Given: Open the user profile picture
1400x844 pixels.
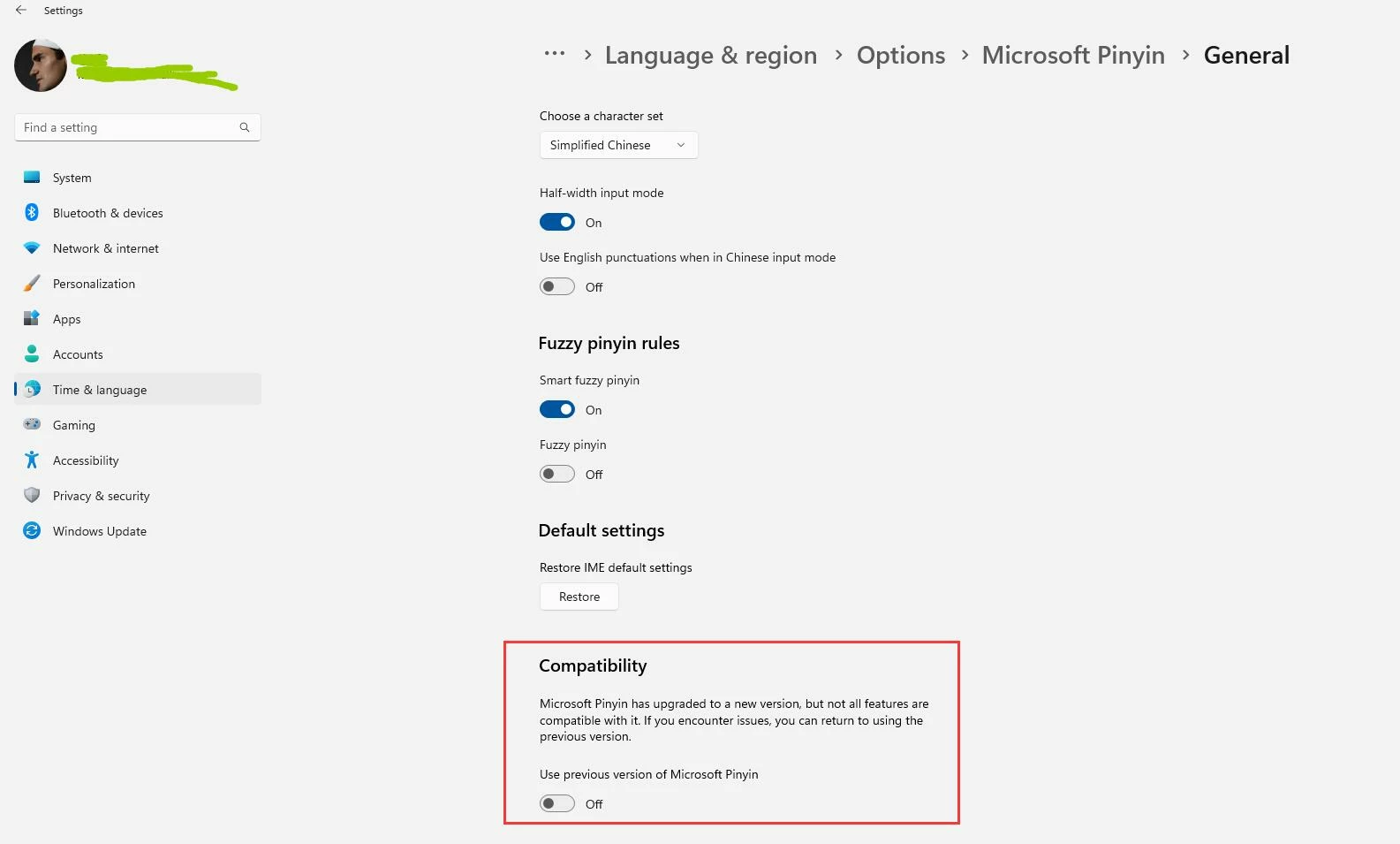Looking at the screenshot, I should tap(41, 65).
